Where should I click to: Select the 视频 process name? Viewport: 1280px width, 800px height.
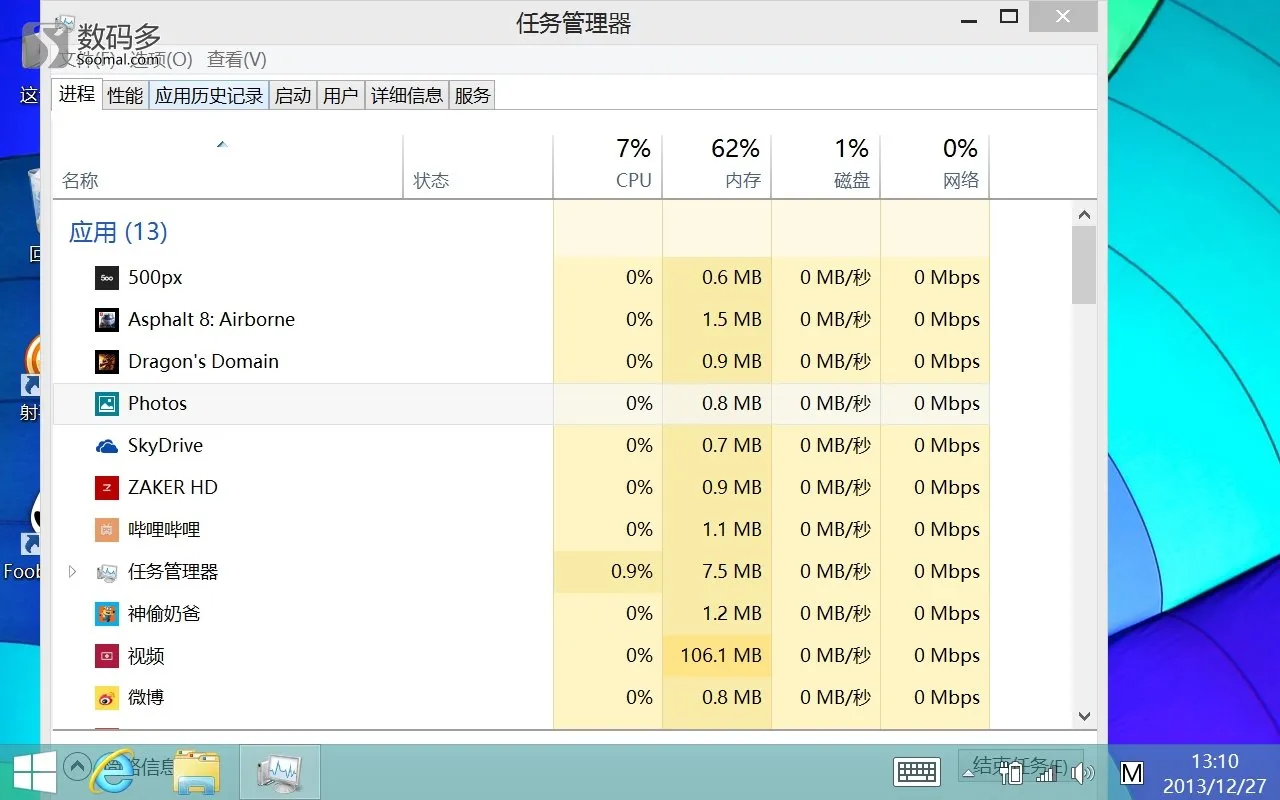[x=146, y=656]
